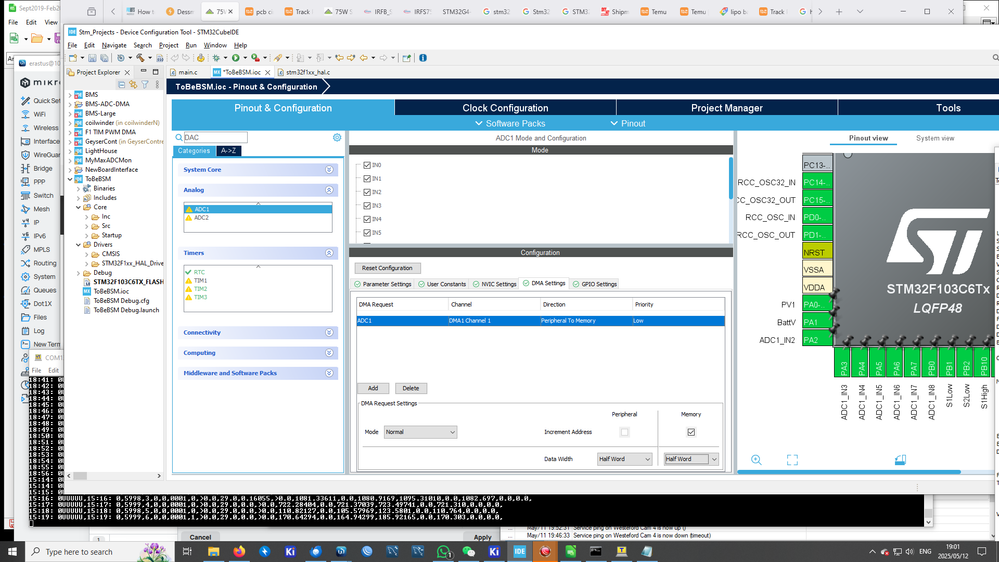Click the STM32CubeIDE taskbar icon

click(520, 551)
